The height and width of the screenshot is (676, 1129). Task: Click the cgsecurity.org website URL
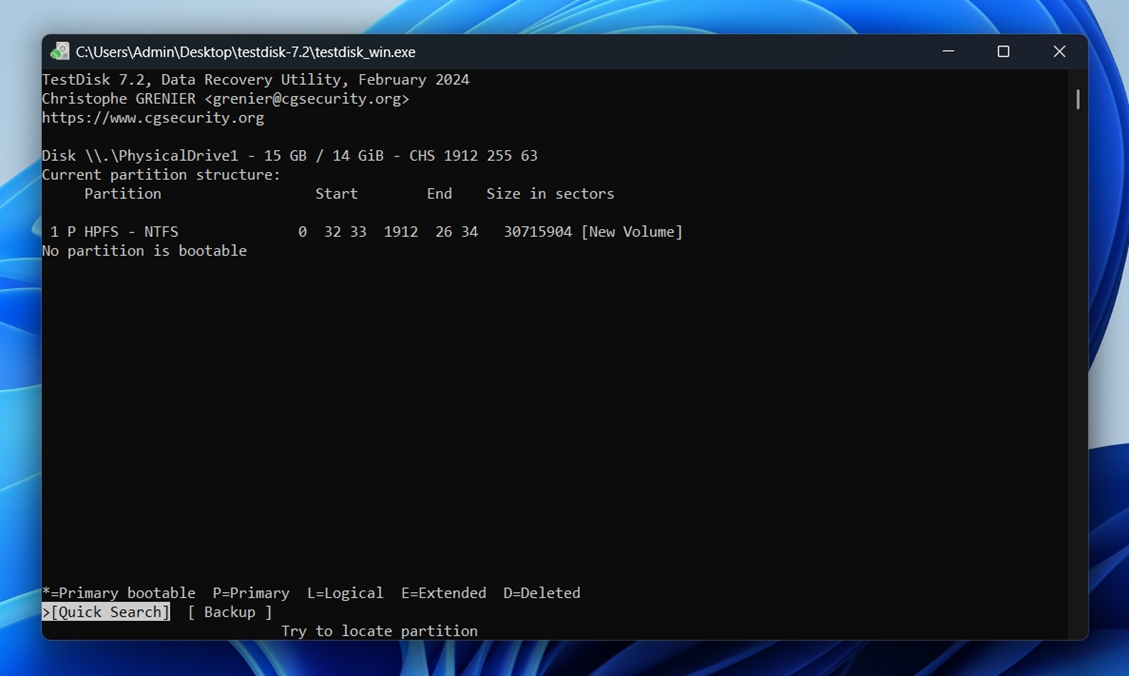click(x=153, y=118)
